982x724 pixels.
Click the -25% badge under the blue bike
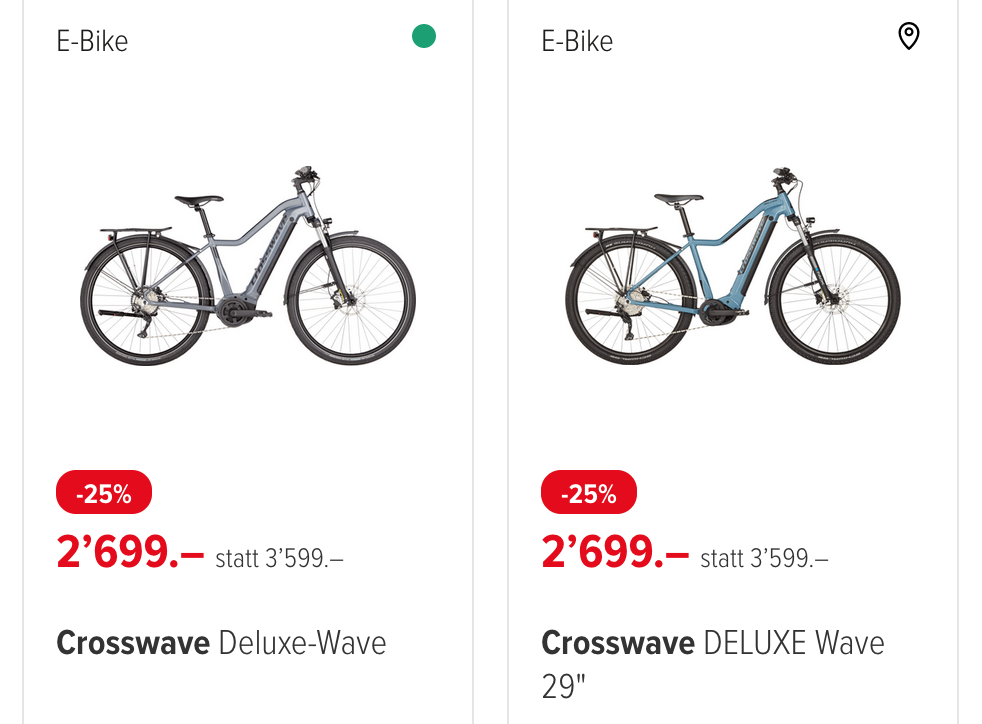click(589, 493)
